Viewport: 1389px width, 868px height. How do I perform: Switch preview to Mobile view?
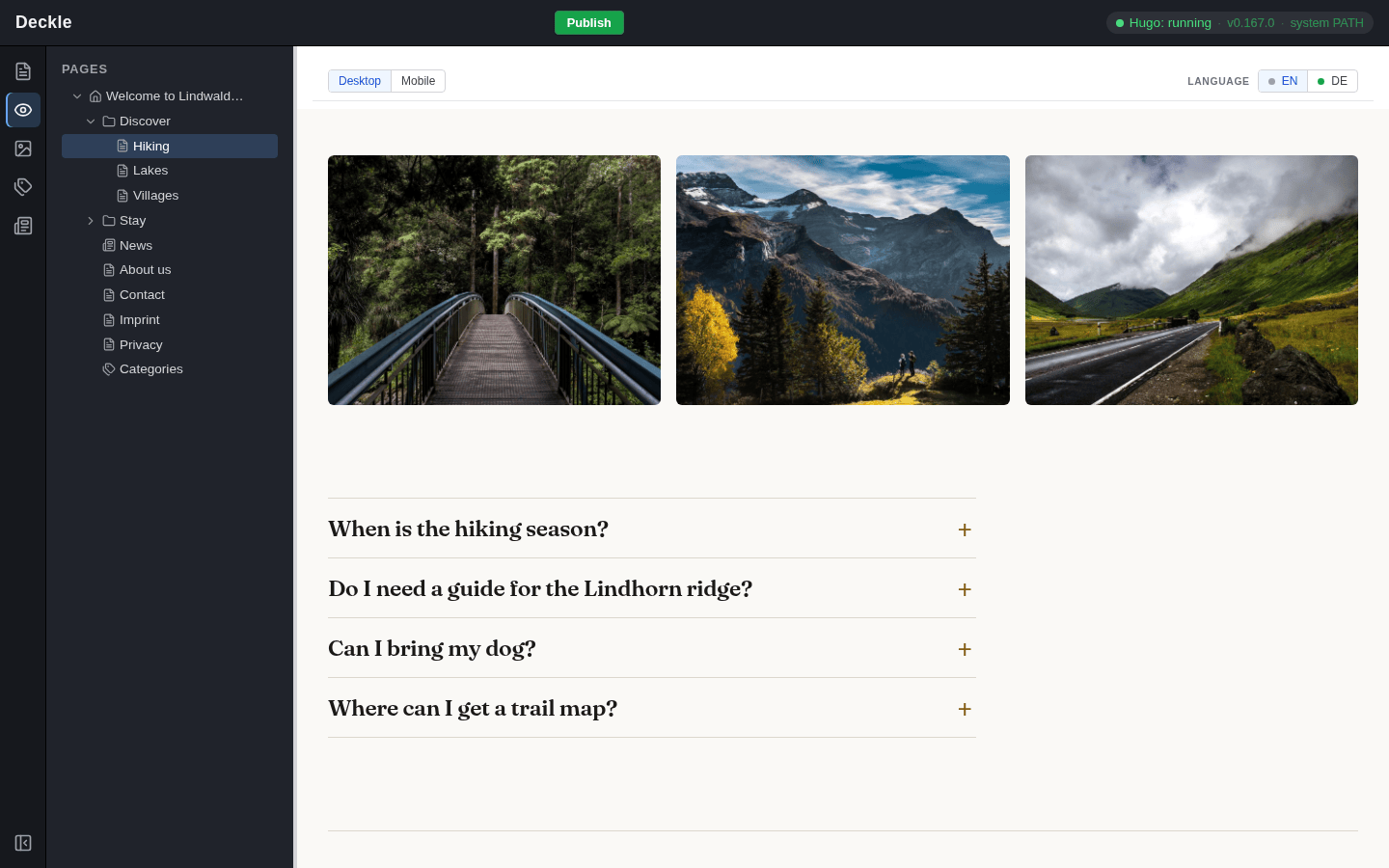pyautogui.click(x=418, y=81)
